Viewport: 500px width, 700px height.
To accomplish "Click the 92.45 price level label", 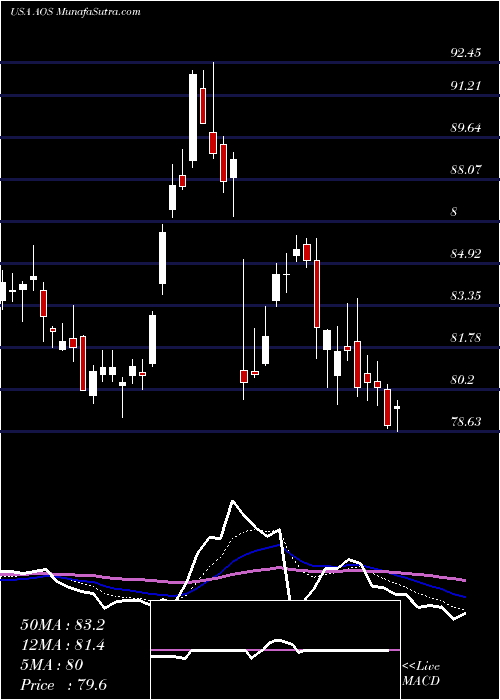I will 466,53.
